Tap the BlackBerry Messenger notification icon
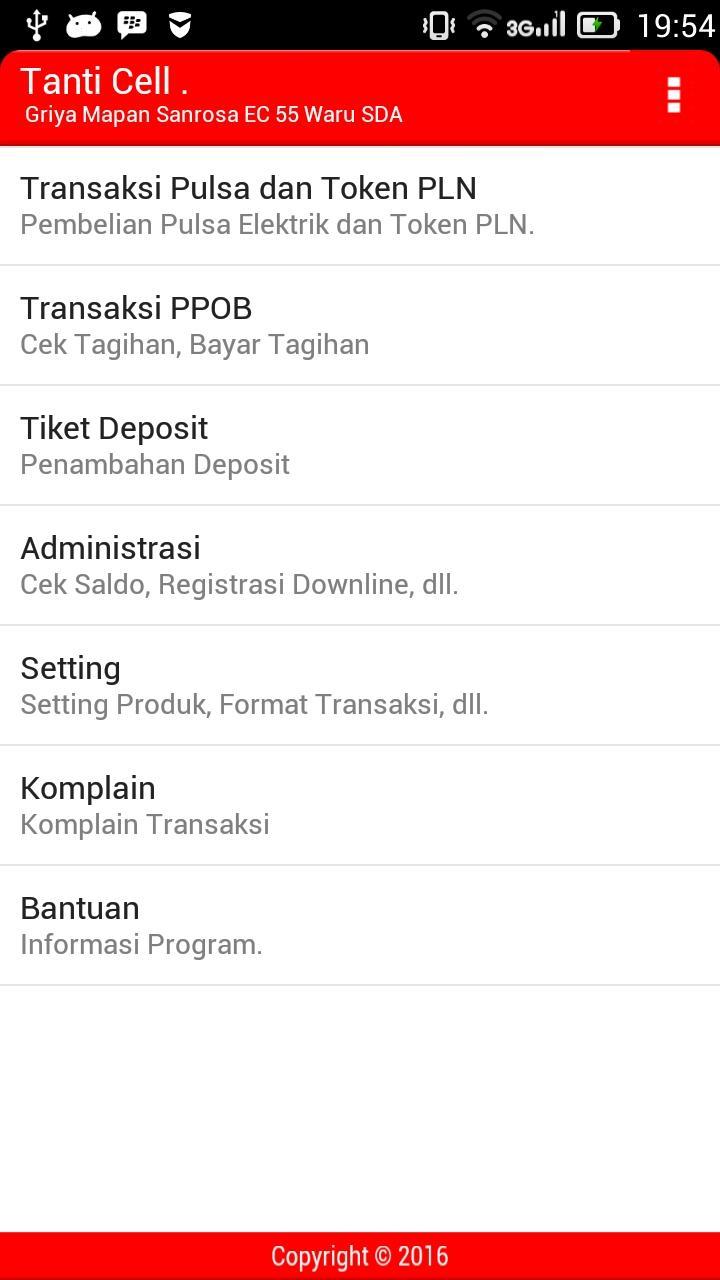Viewport: 720px width, 1280px height. [132, 25]
